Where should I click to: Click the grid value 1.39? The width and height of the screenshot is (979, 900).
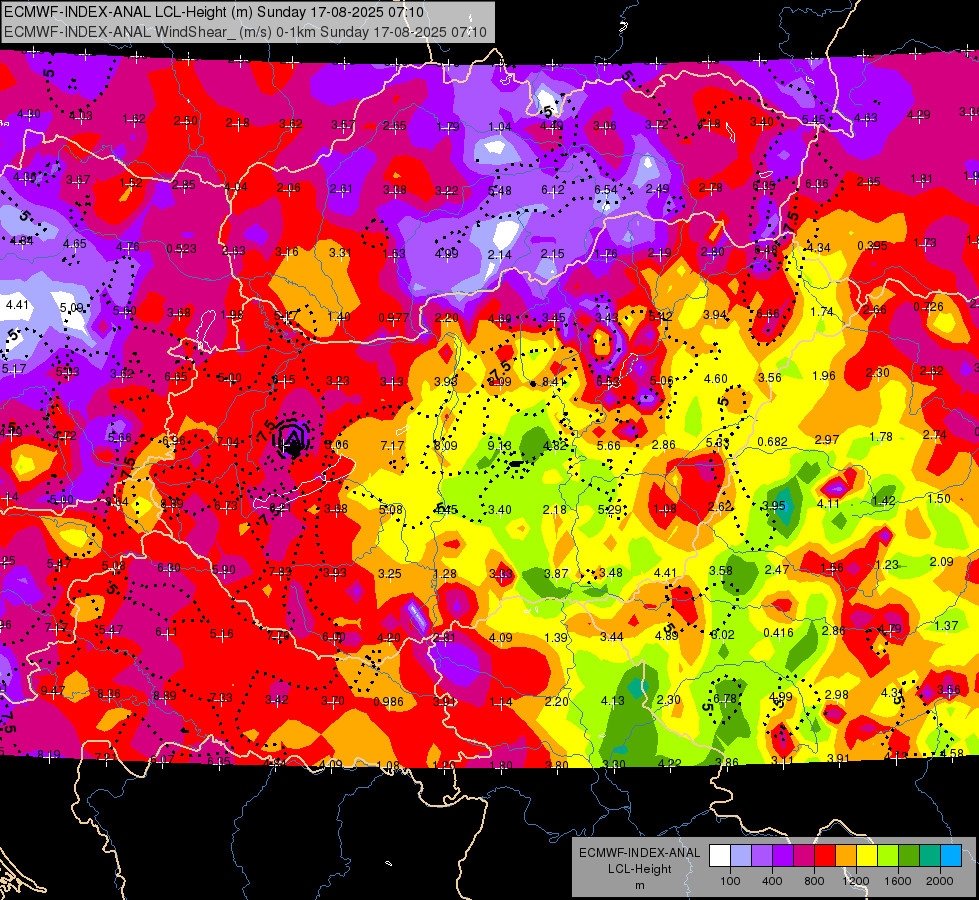tap(556, 638)
